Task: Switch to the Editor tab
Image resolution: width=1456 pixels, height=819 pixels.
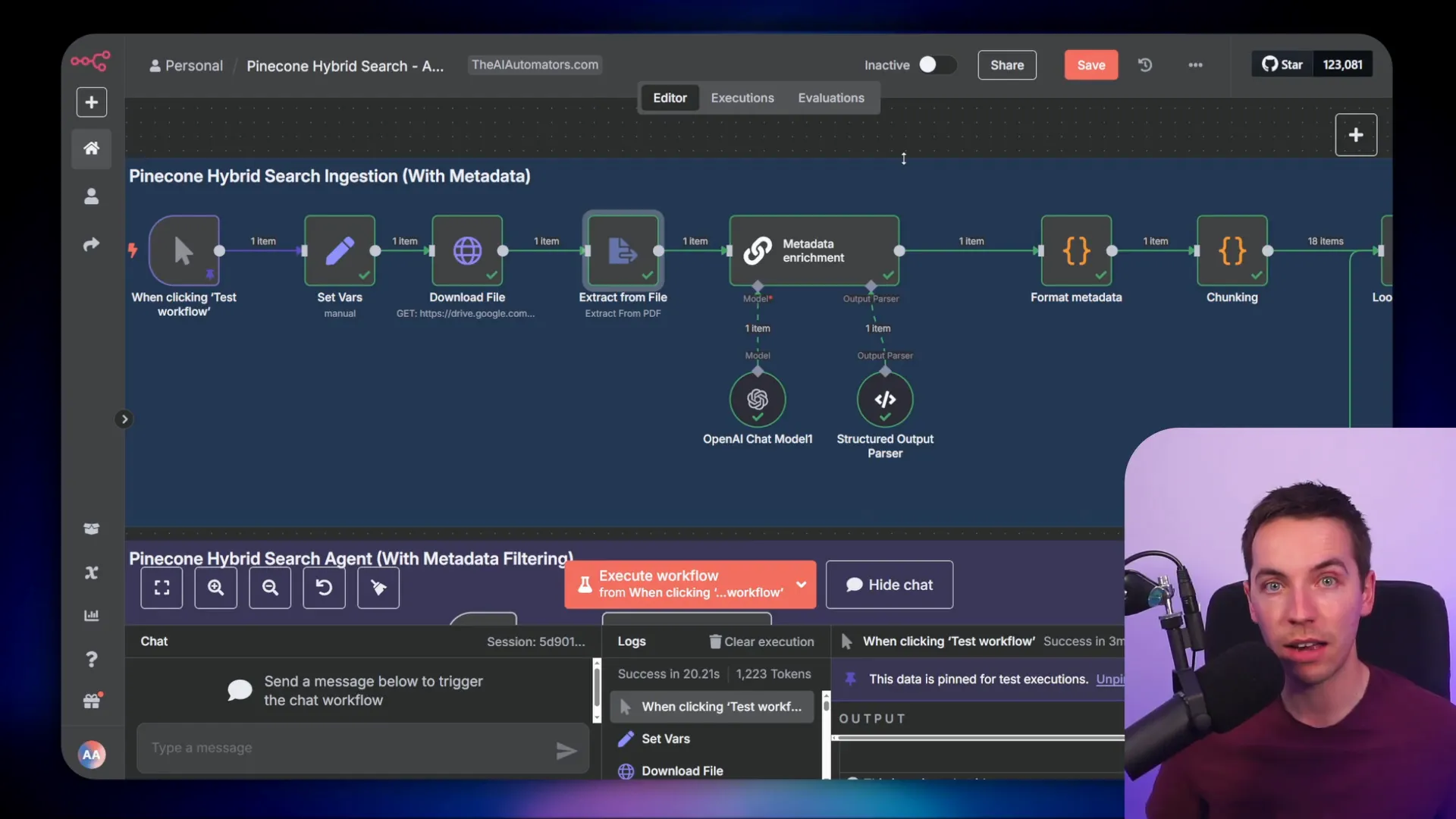Action: click(670, 98)
